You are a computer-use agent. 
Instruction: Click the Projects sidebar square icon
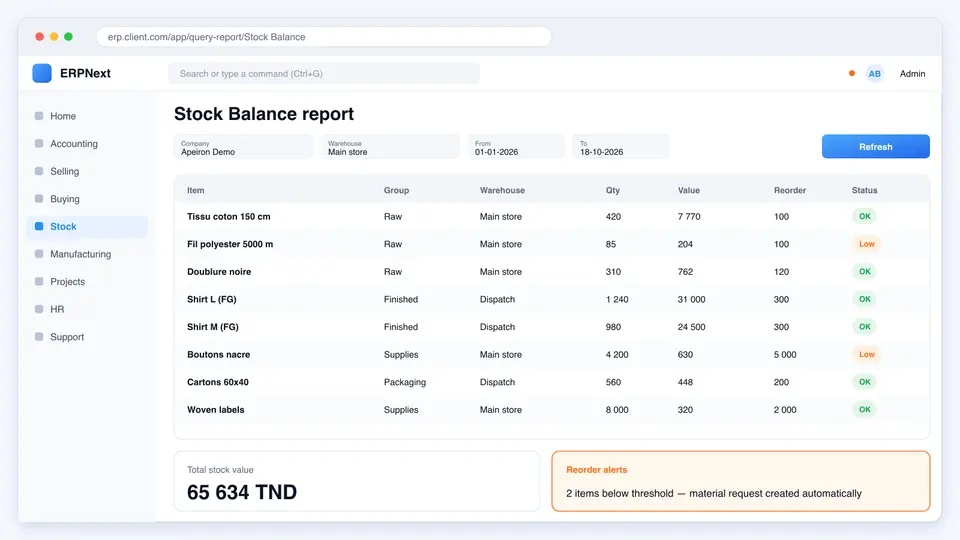pos(39,281)
